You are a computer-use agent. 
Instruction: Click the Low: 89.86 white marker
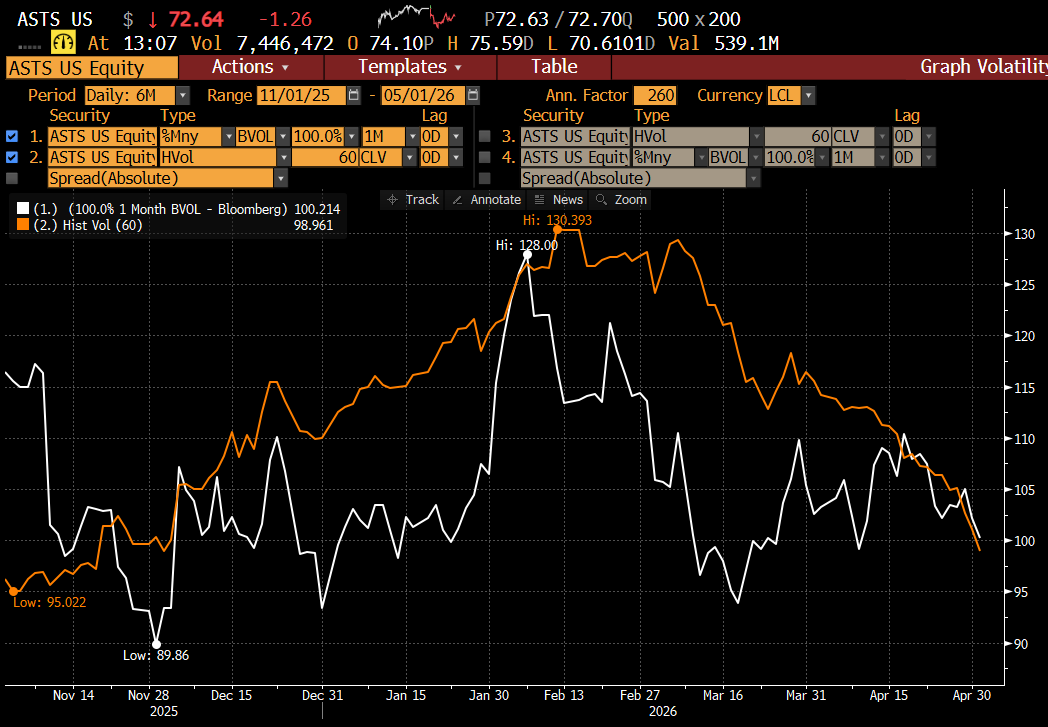pyautogui.click(x=156, y=644)
